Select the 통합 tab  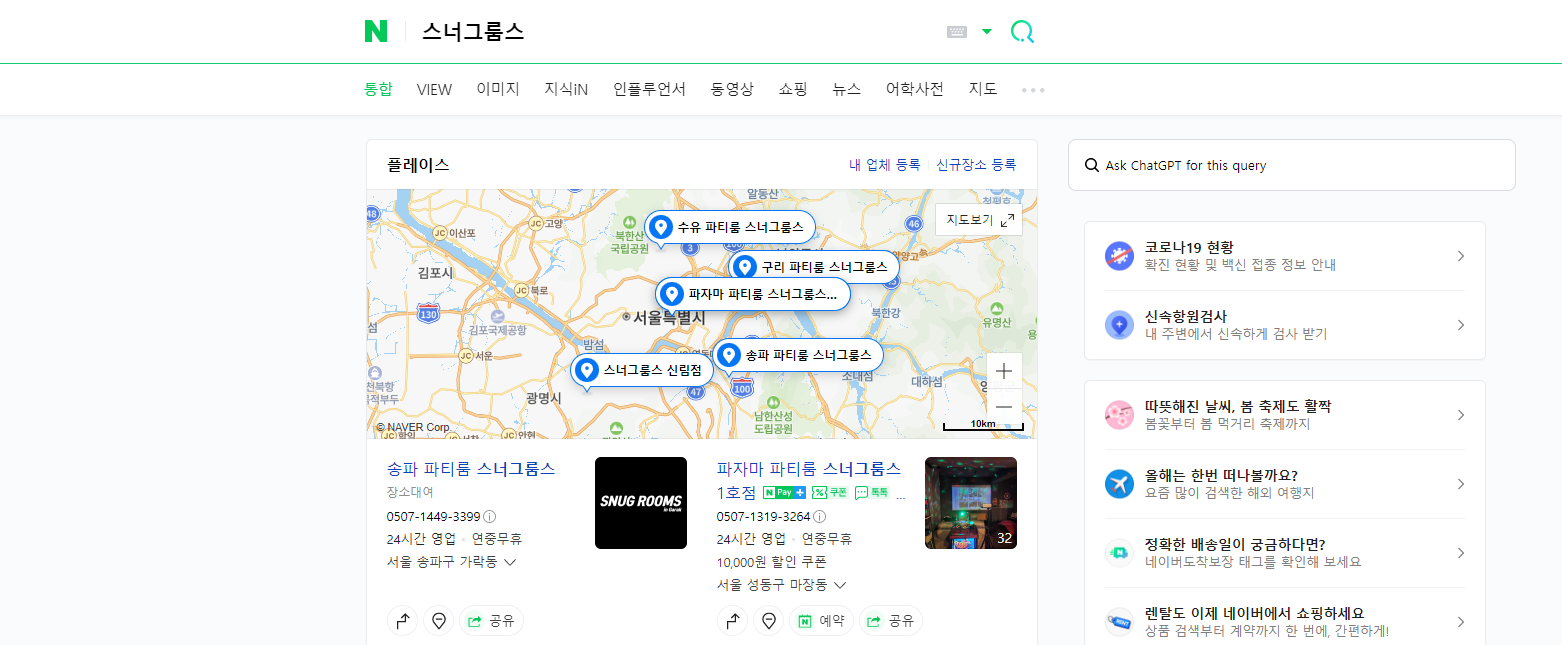[x=378, y=89]
